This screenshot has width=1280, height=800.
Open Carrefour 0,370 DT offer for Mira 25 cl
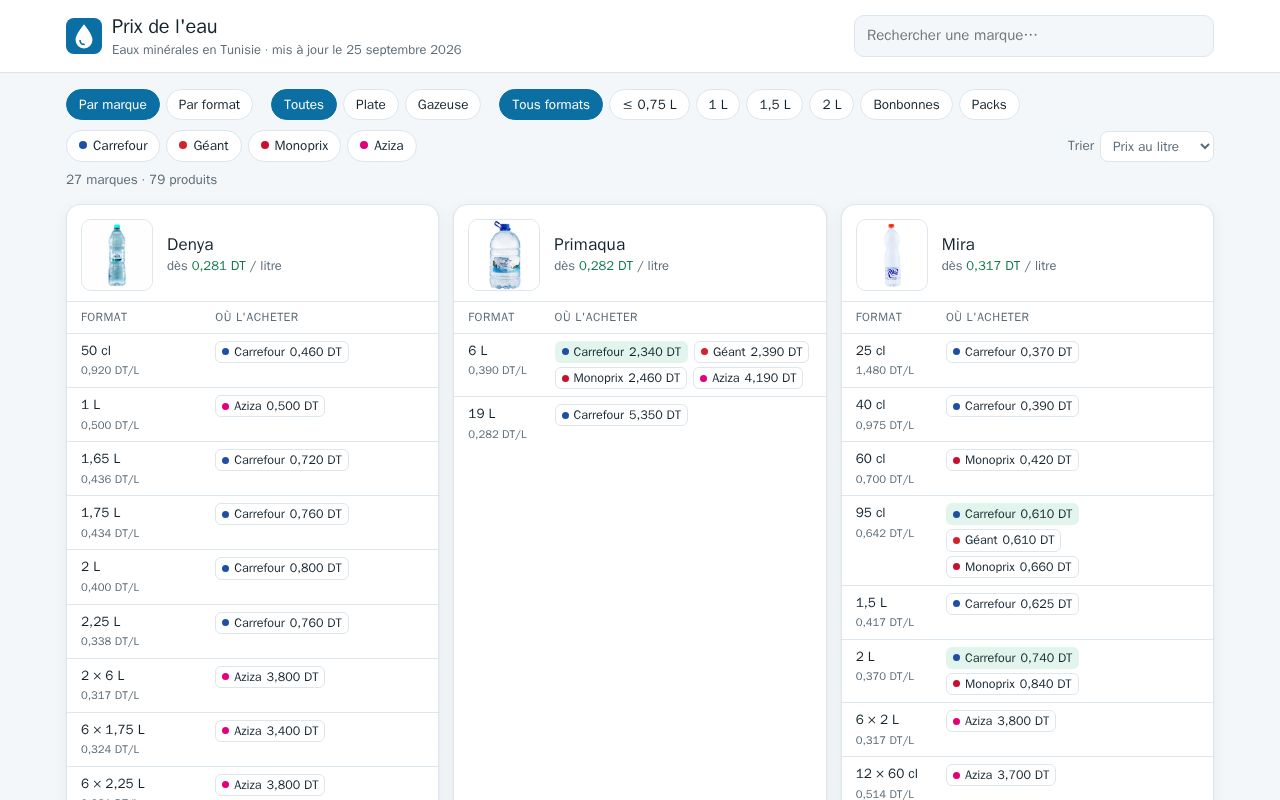(x=1012, y=352)
